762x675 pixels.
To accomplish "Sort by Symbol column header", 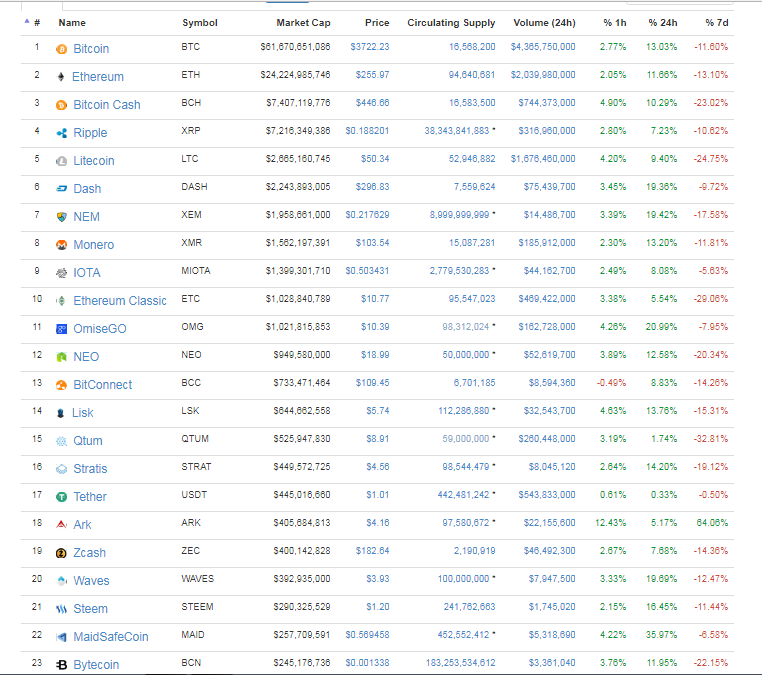I will [200, 23].
